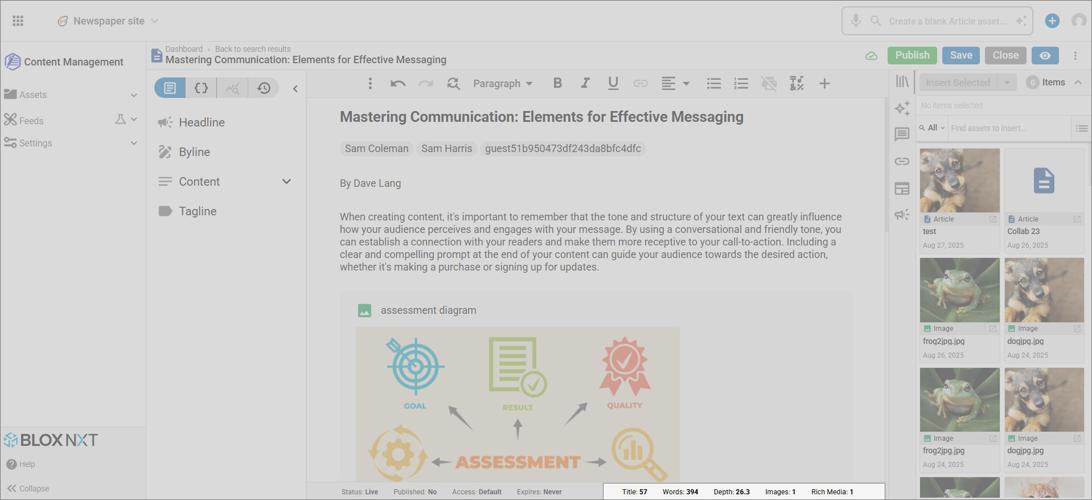Toggle bold formatting
This screenshot has width=1092, height=500.
click(x=557, y=84)
